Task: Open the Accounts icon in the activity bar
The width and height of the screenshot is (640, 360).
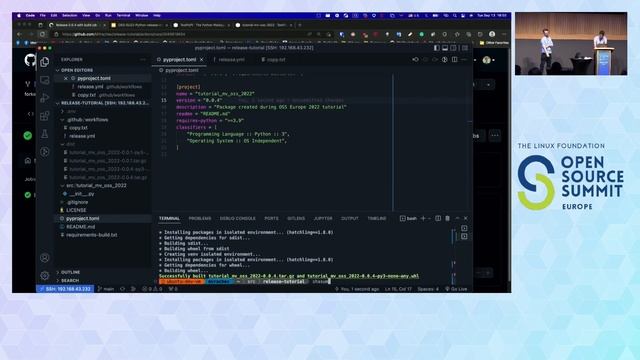Action: [x=44, y=258]
